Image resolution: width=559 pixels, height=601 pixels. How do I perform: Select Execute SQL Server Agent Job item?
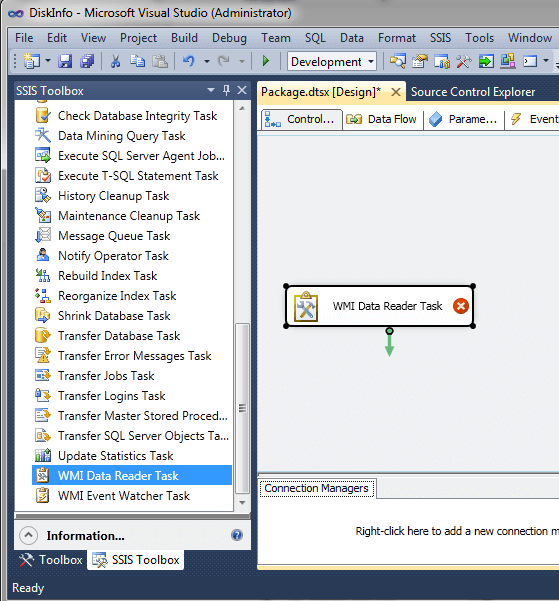pos(132,156)
